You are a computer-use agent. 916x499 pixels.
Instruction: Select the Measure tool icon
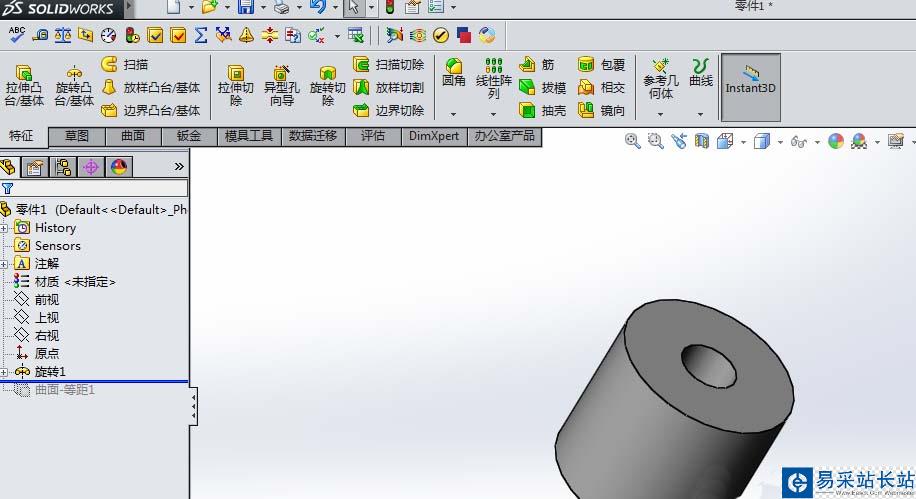[x=40, y=36]
